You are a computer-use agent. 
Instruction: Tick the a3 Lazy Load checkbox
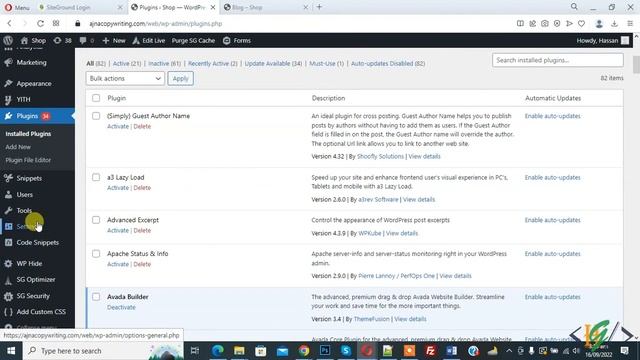pyautogui.click(x=96, y=177)
